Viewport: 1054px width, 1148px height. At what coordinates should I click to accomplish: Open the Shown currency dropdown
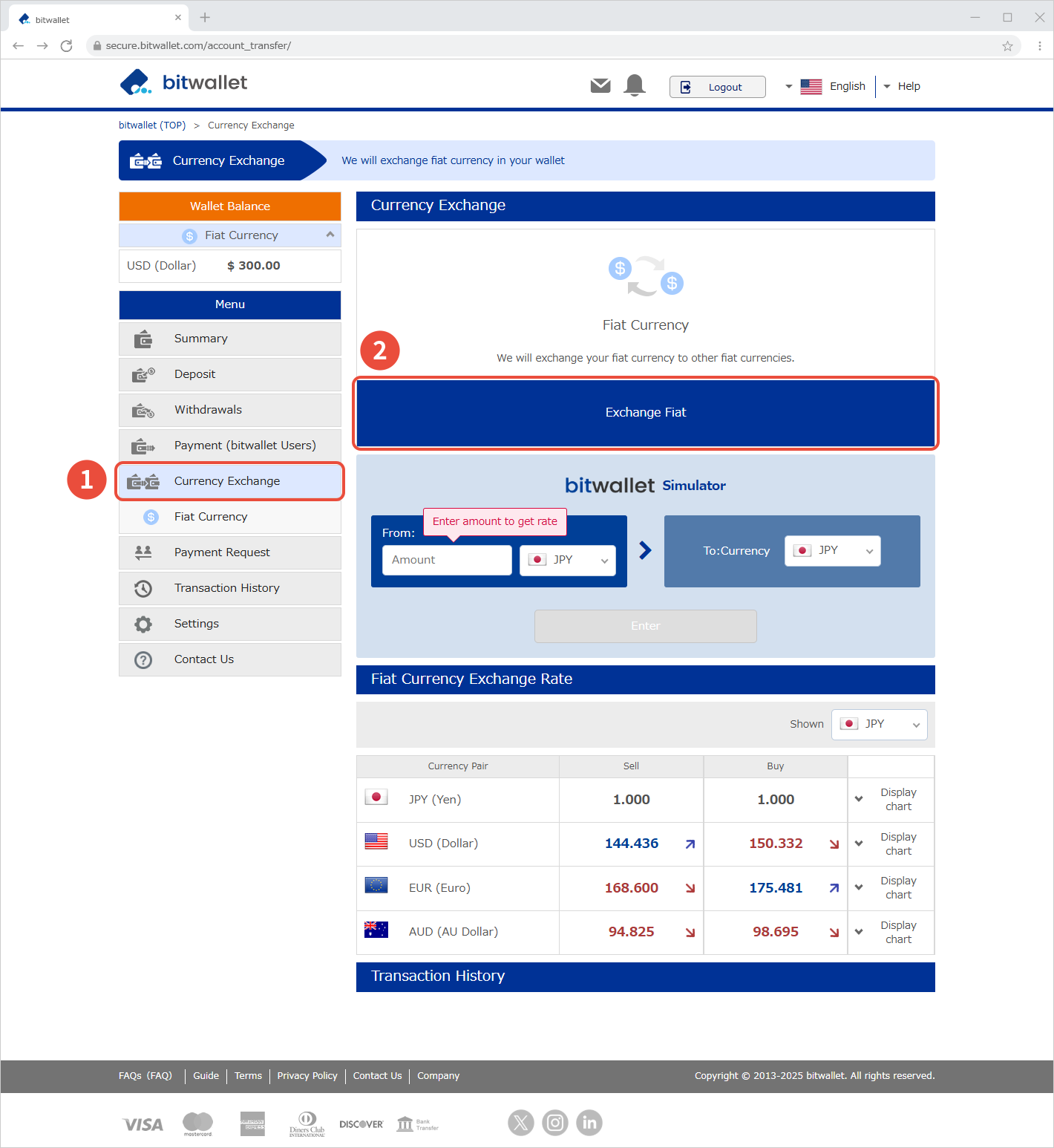[x=880, y=724]
